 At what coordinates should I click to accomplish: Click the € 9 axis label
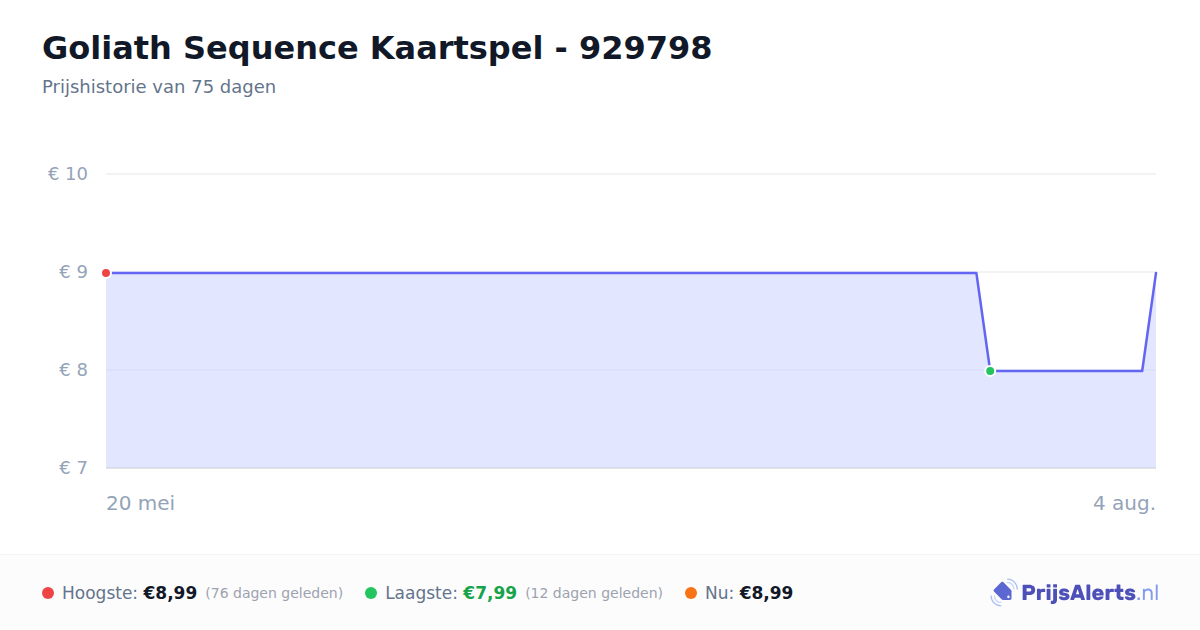73,272
